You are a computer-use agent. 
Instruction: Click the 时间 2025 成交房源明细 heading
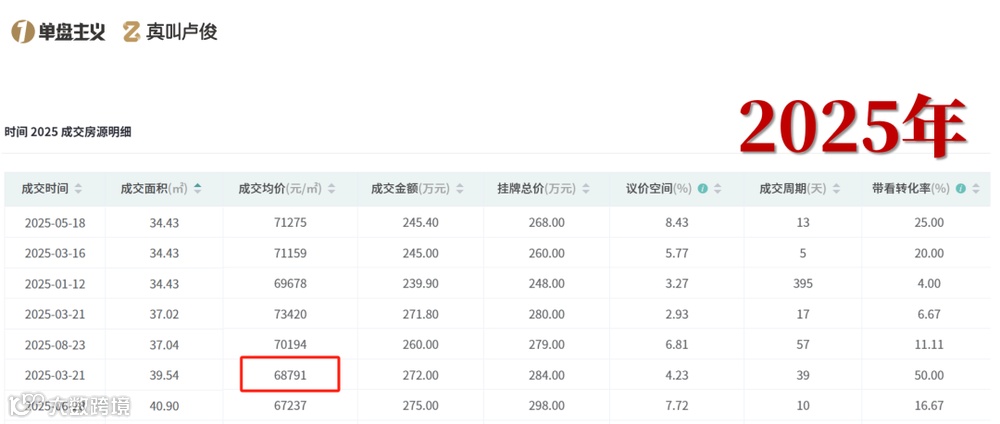tap(68, 133)
